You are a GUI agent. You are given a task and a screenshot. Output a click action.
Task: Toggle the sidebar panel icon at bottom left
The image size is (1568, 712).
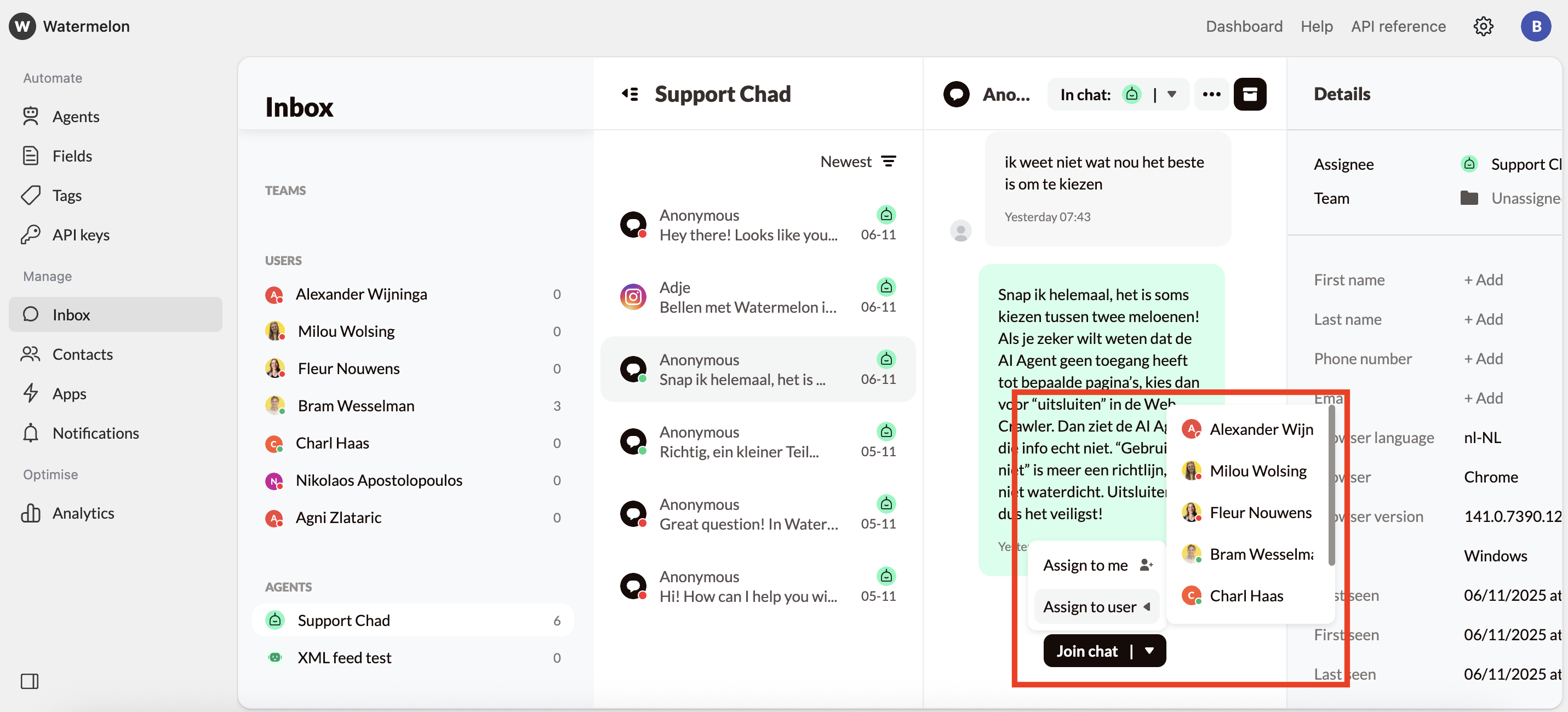[29, 681]
